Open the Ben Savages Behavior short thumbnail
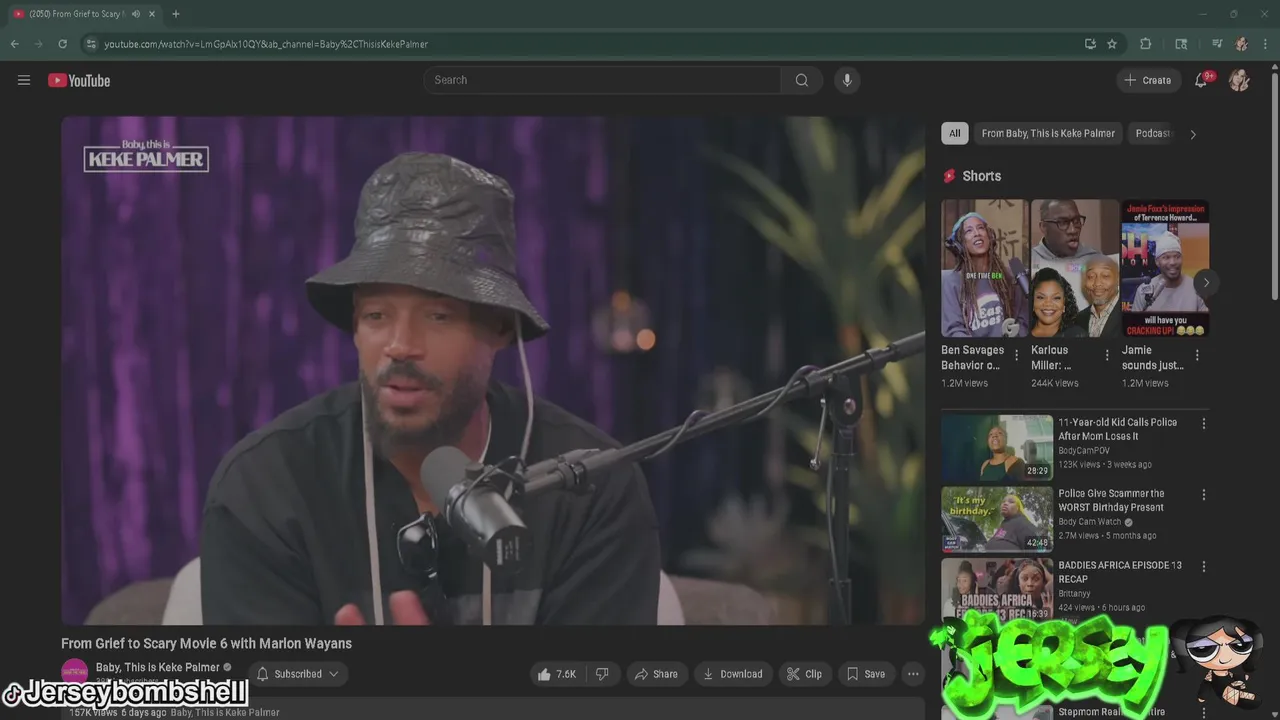This screenshot has width=1280, height=720. [985, 268]
